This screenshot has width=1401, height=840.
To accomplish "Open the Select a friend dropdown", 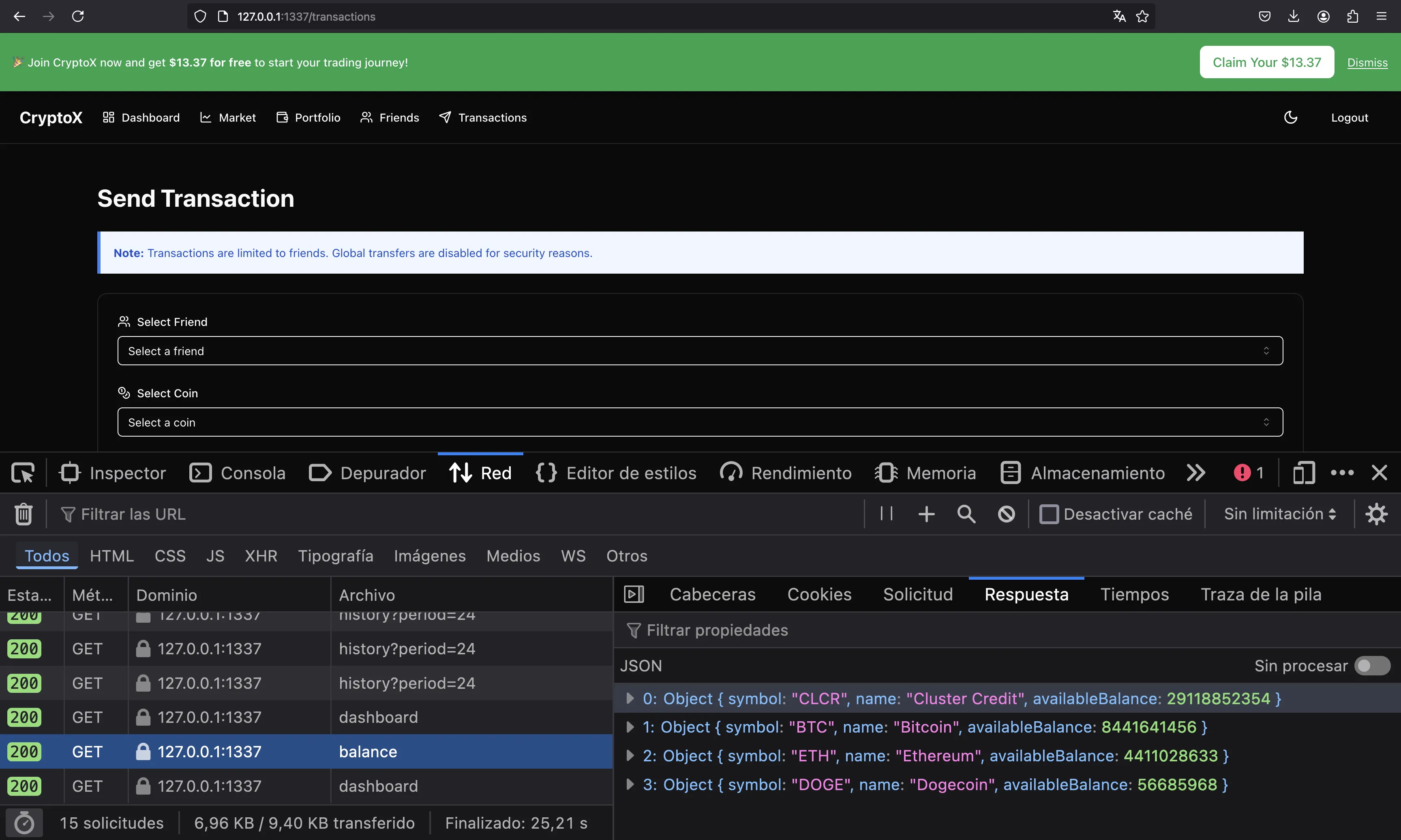I will point(700,351).
